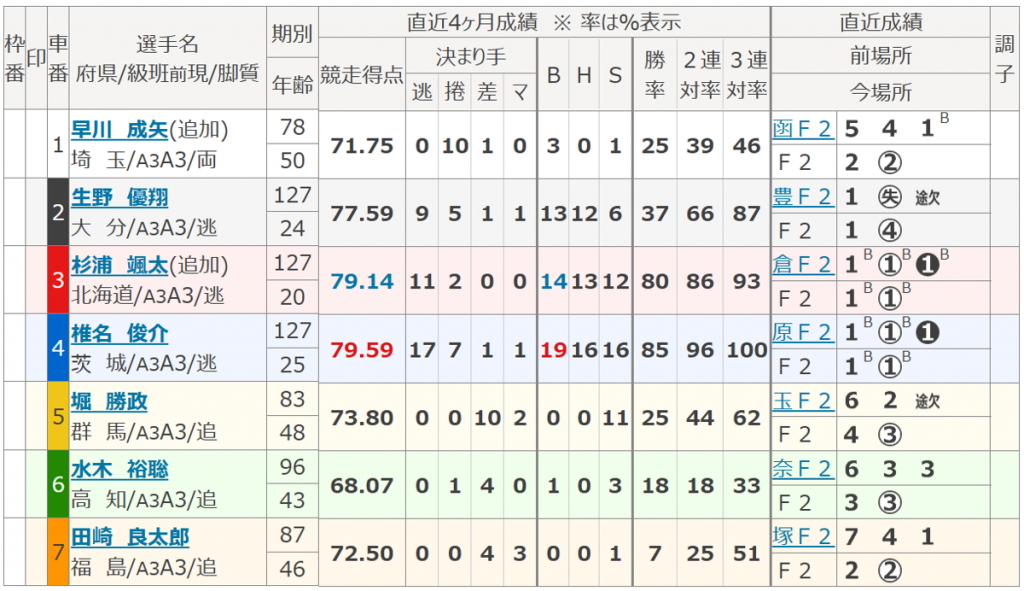Viewport: 1024px width, 591px height.
Task: Click the 競走得点 column header
Action: point(361,74)
